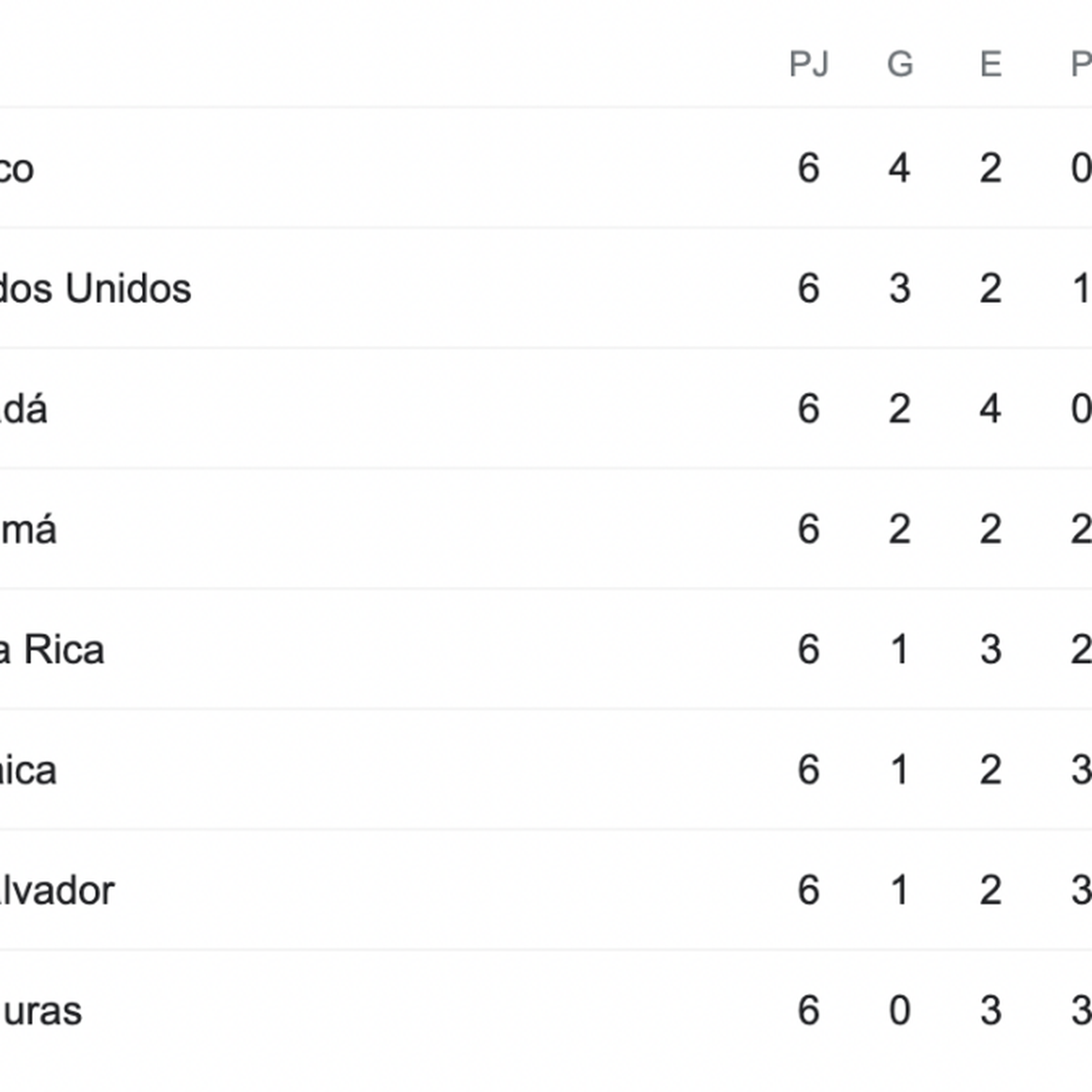
Task: Click Canadá's draws value of 4
Action: click(x=990, y=409)
